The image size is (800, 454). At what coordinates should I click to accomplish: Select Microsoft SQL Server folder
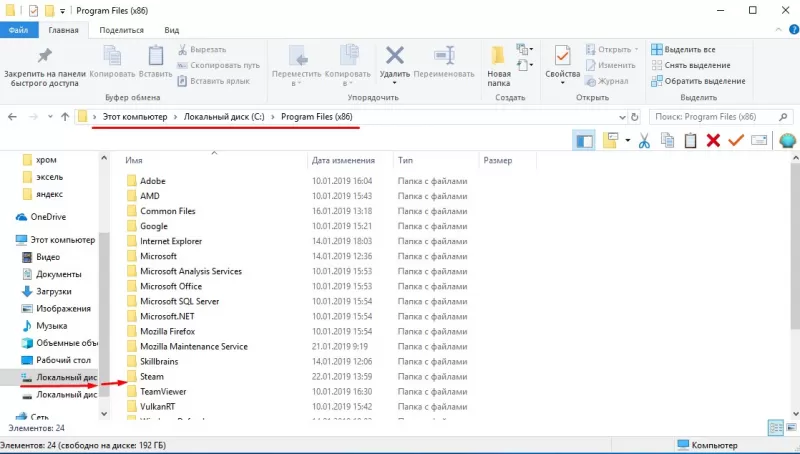point(179,301)
